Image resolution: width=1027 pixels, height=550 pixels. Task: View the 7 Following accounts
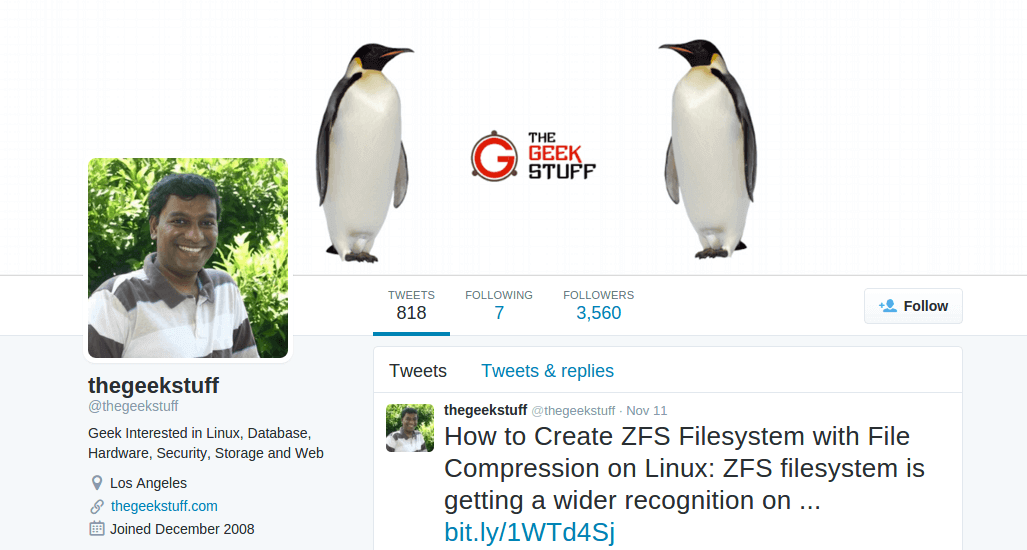pos(499,306)
